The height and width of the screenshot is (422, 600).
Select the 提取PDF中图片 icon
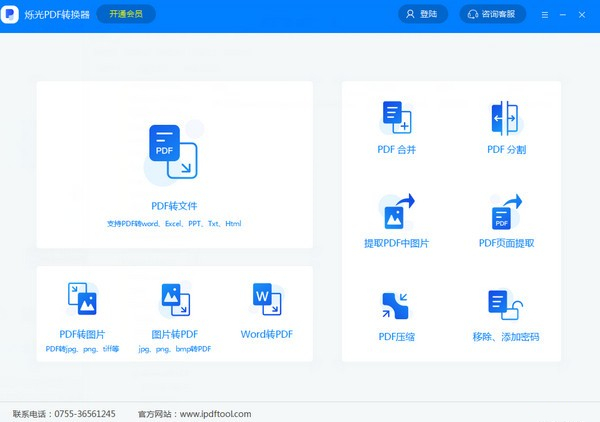pos(396,211)
